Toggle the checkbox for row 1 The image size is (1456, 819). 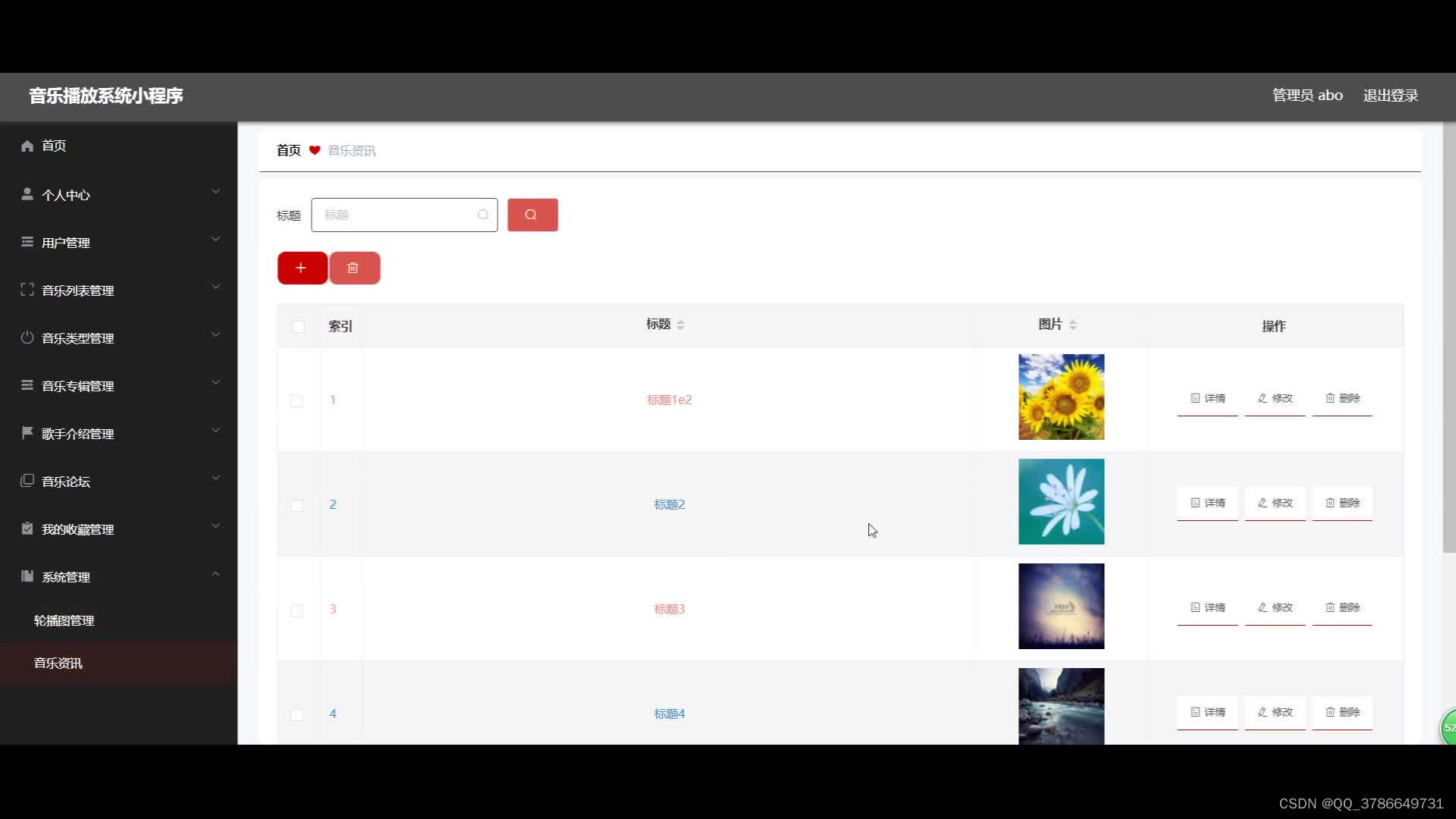point(296,399)
